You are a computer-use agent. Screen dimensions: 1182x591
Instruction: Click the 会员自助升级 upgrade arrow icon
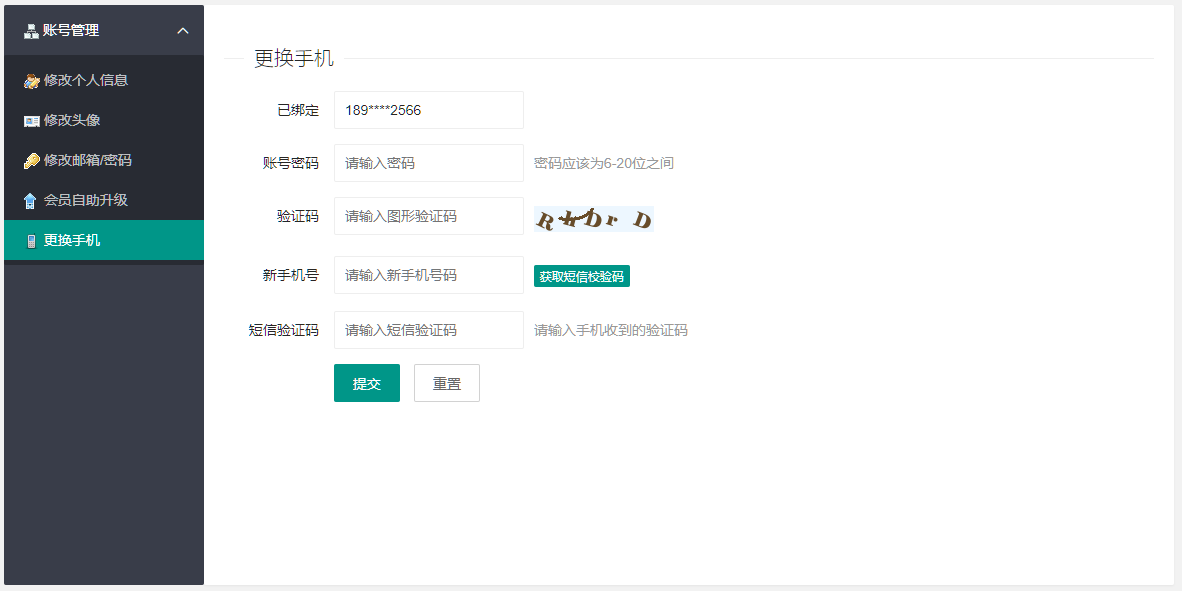(x=30, y=201)
